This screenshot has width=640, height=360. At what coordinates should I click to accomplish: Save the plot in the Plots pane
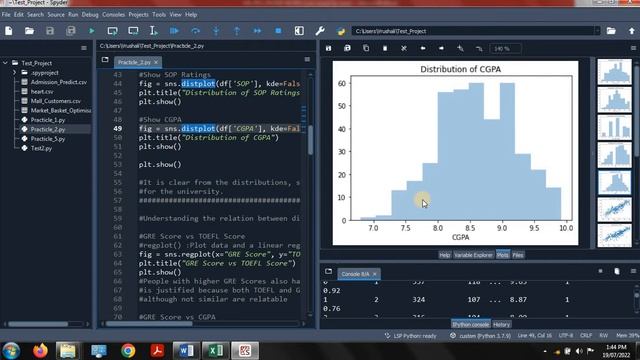point(329,48)
